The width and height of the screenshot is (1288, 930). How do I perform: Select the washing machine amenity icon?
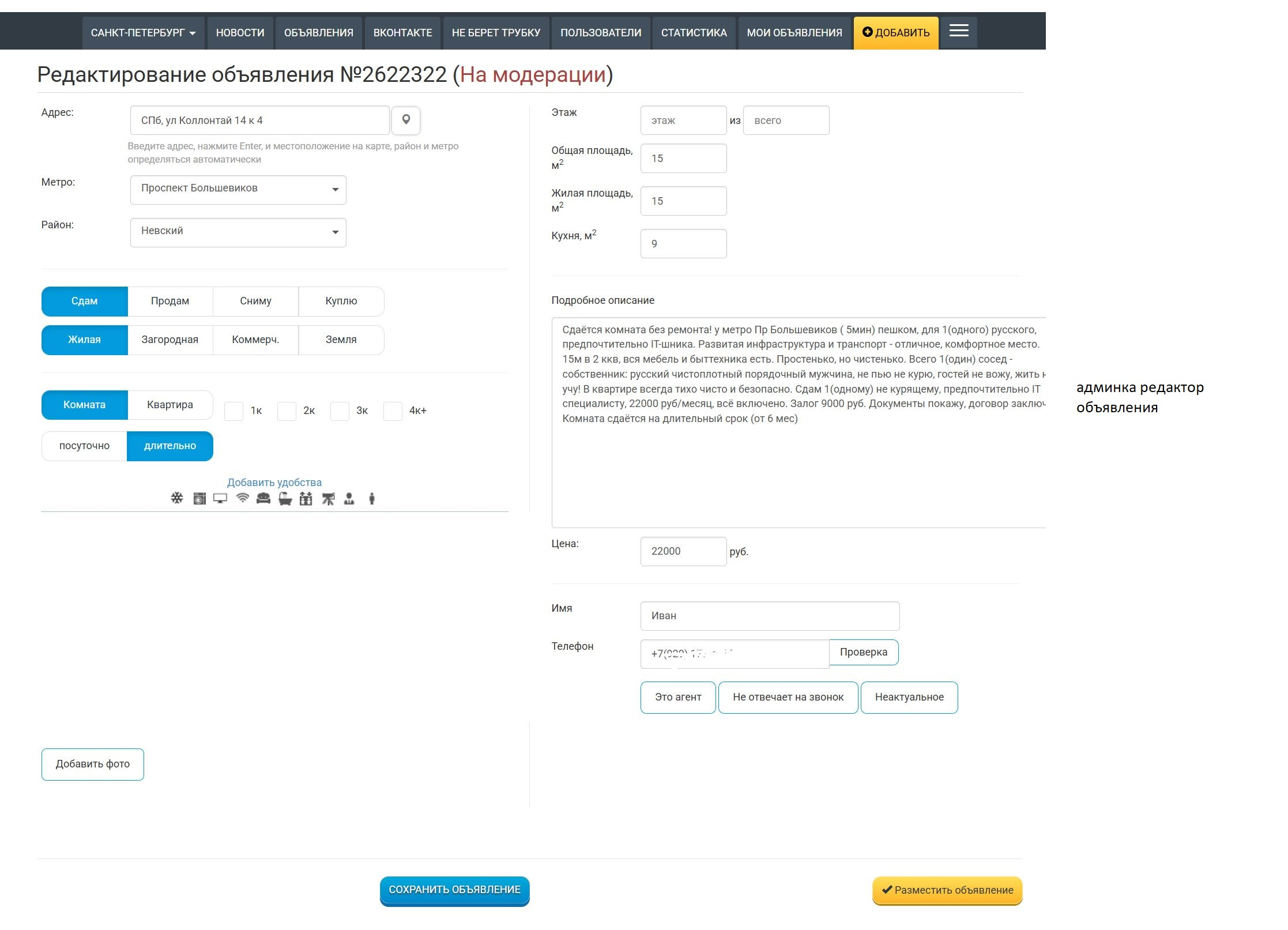tap(199, 499)
